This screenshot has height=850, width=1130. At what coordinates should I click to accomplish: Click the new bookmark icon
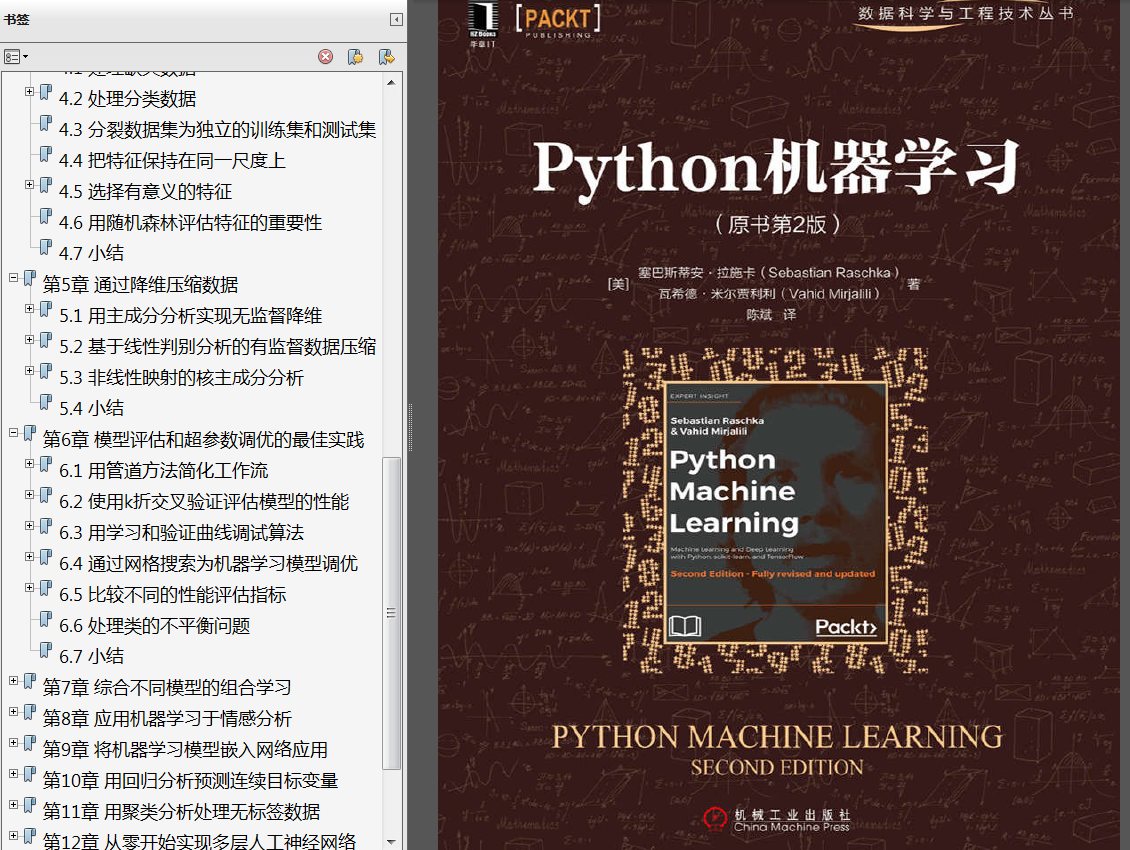(355, 56)
